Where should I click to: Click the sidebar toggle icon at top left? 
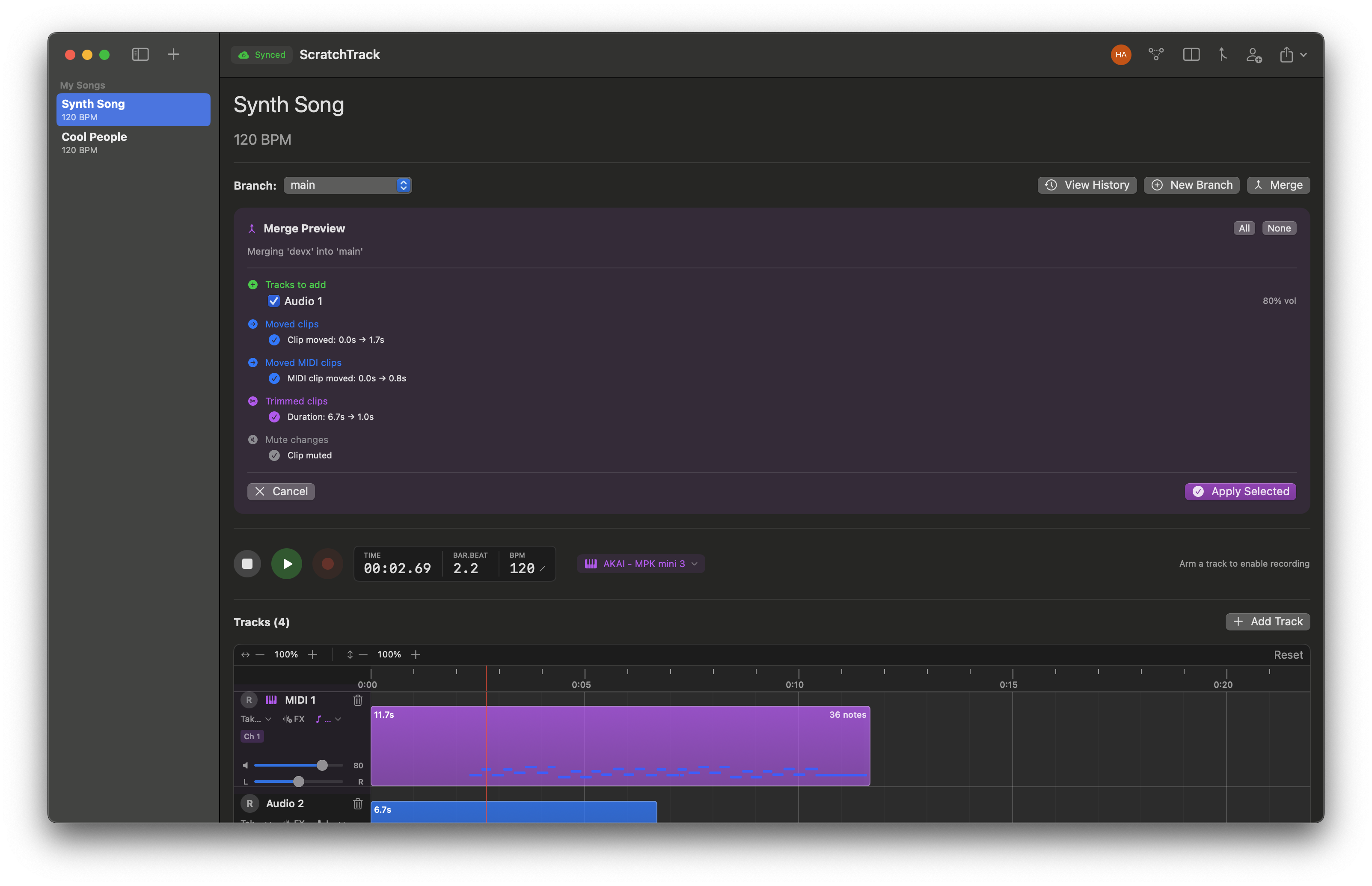[140, 54]
